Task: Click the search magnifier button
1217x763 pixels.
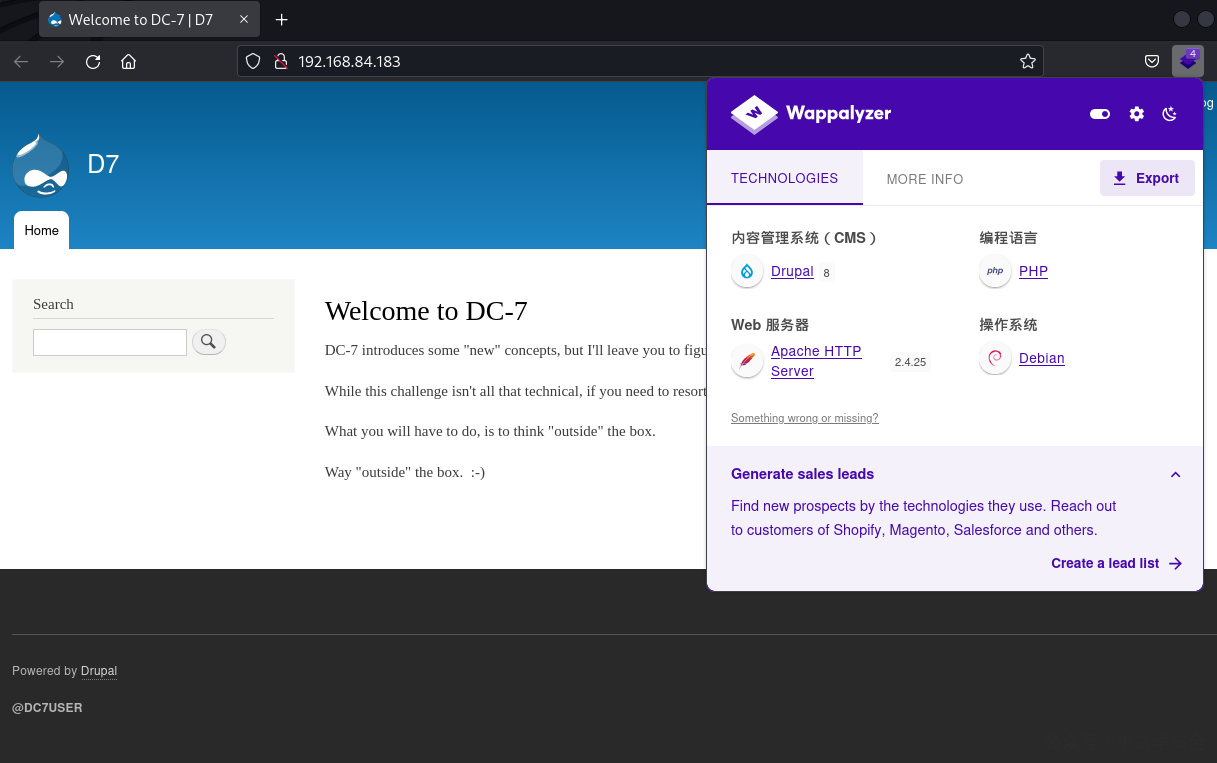Action: [208, 342]
